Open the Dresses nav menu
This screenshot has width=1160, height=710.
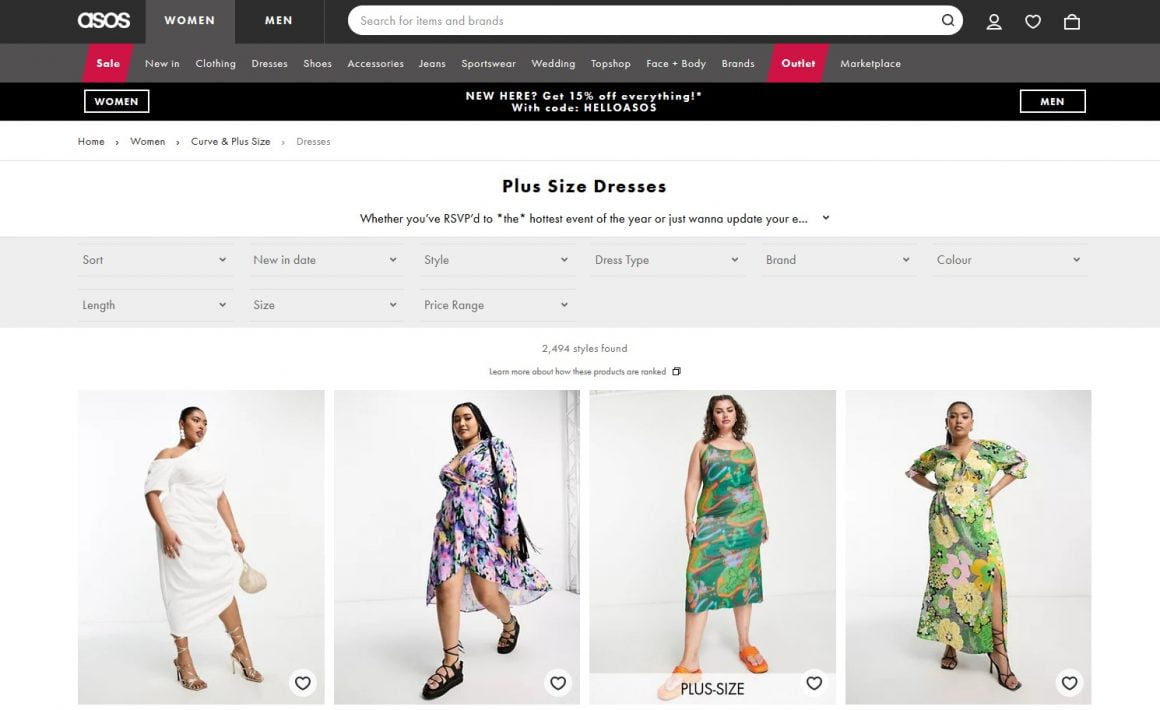tap(269, 64)
